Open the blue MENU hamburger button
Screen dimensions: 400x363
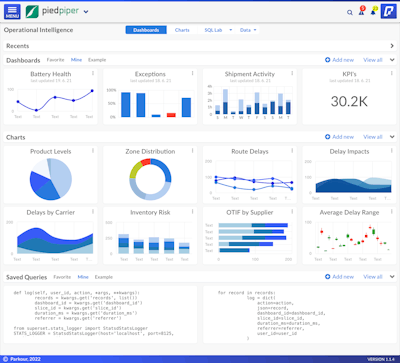(12, 12)
